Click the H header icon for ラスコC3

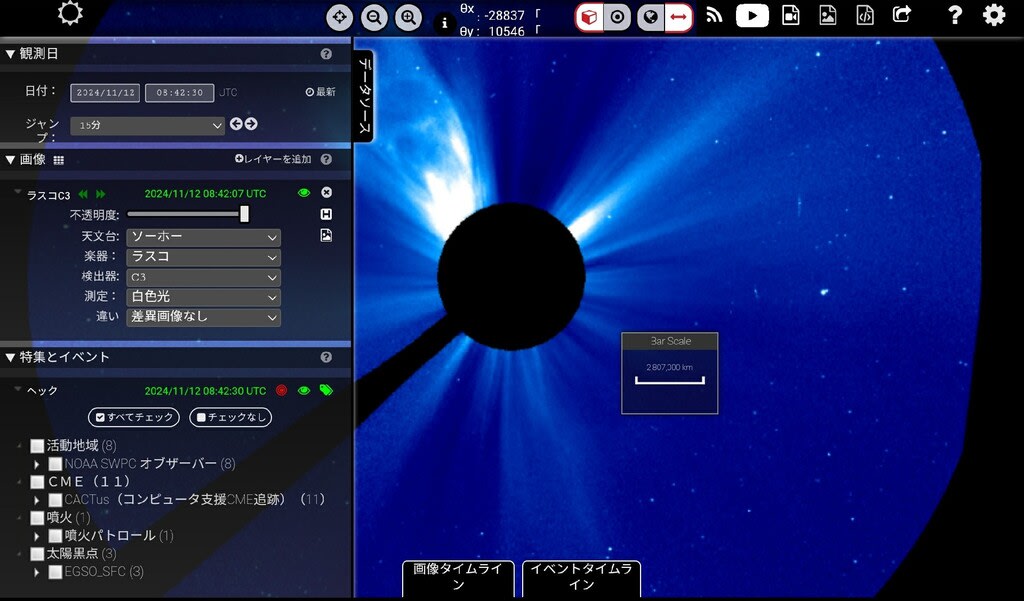326,214
